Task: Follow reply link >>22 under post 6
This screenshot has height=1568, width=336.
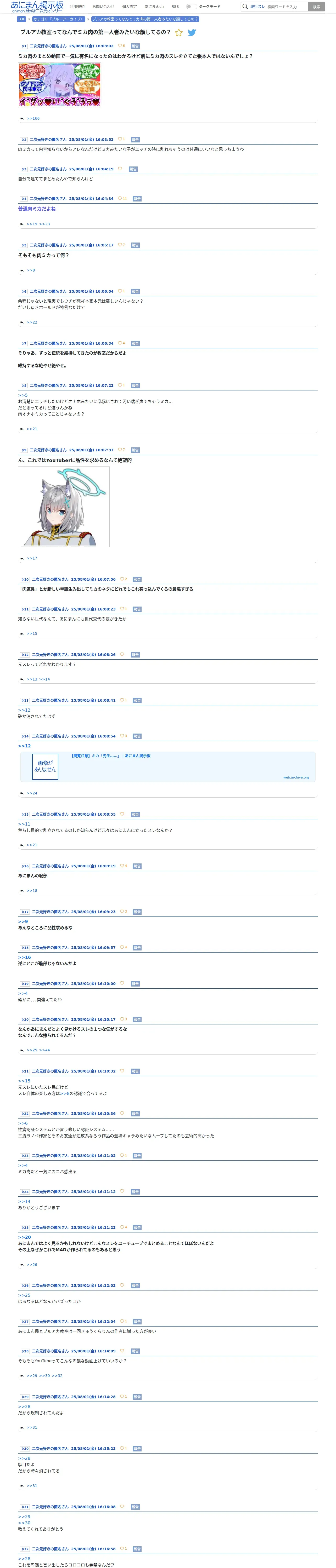Action: (x=32, y=322)
